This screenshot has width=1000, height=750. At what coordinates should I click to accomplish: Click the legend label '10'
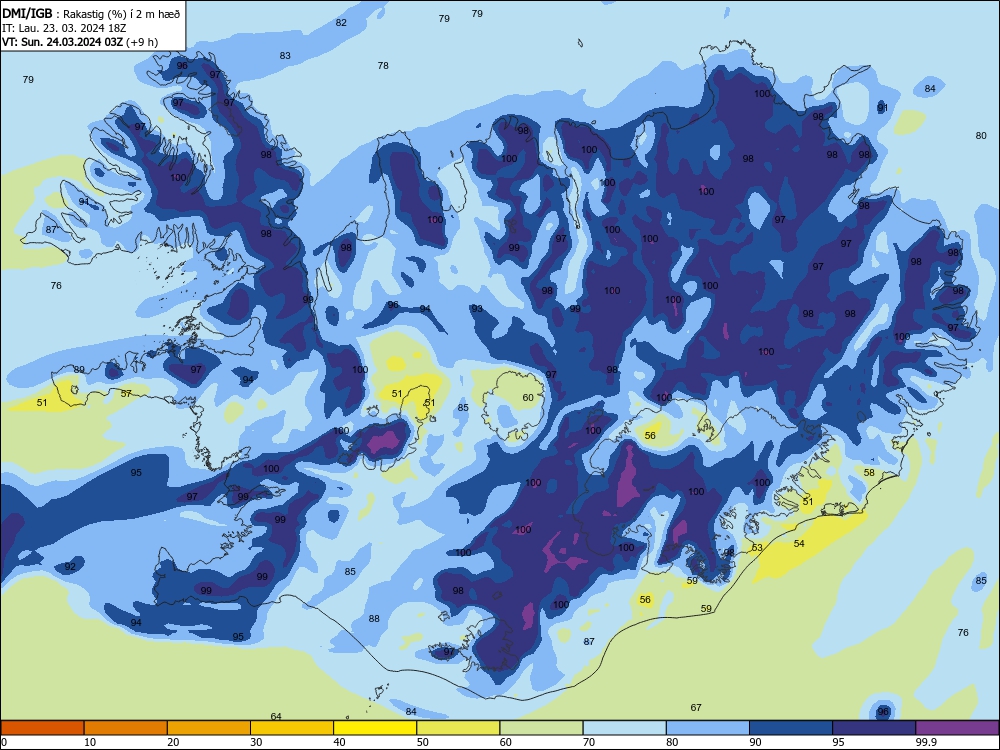(x=90, y=742)
